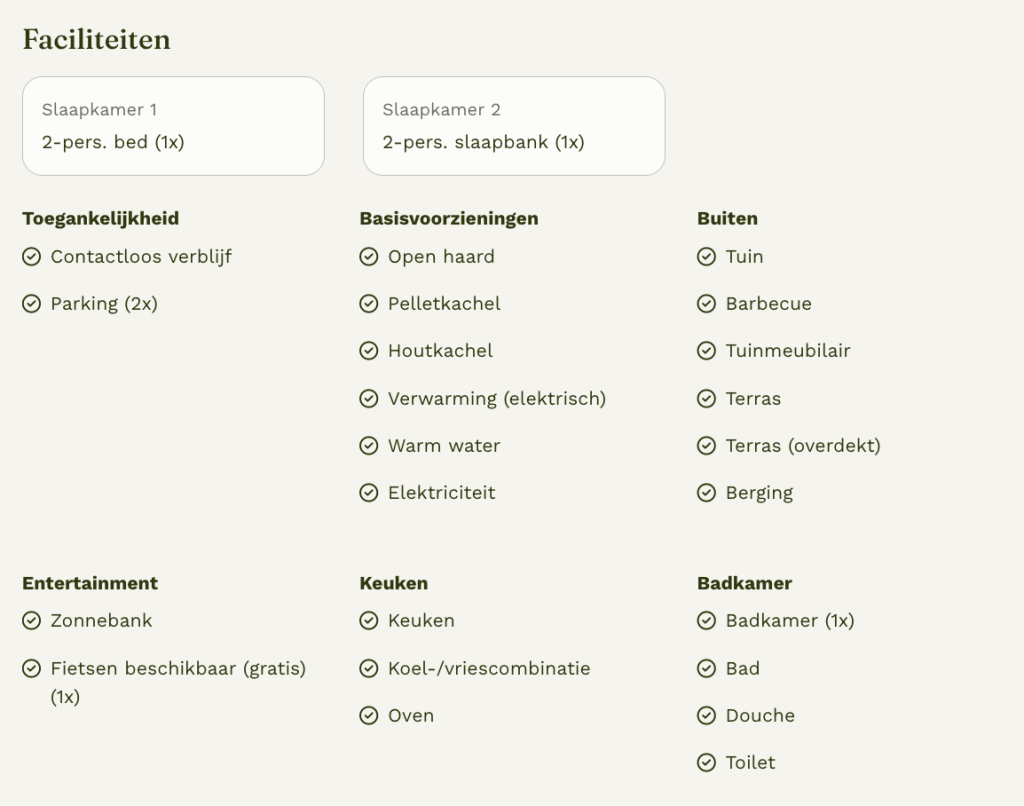The image size is (1024, 806).
Task: Click the checkmark icon next to Open haard
Action: [369, 257]
